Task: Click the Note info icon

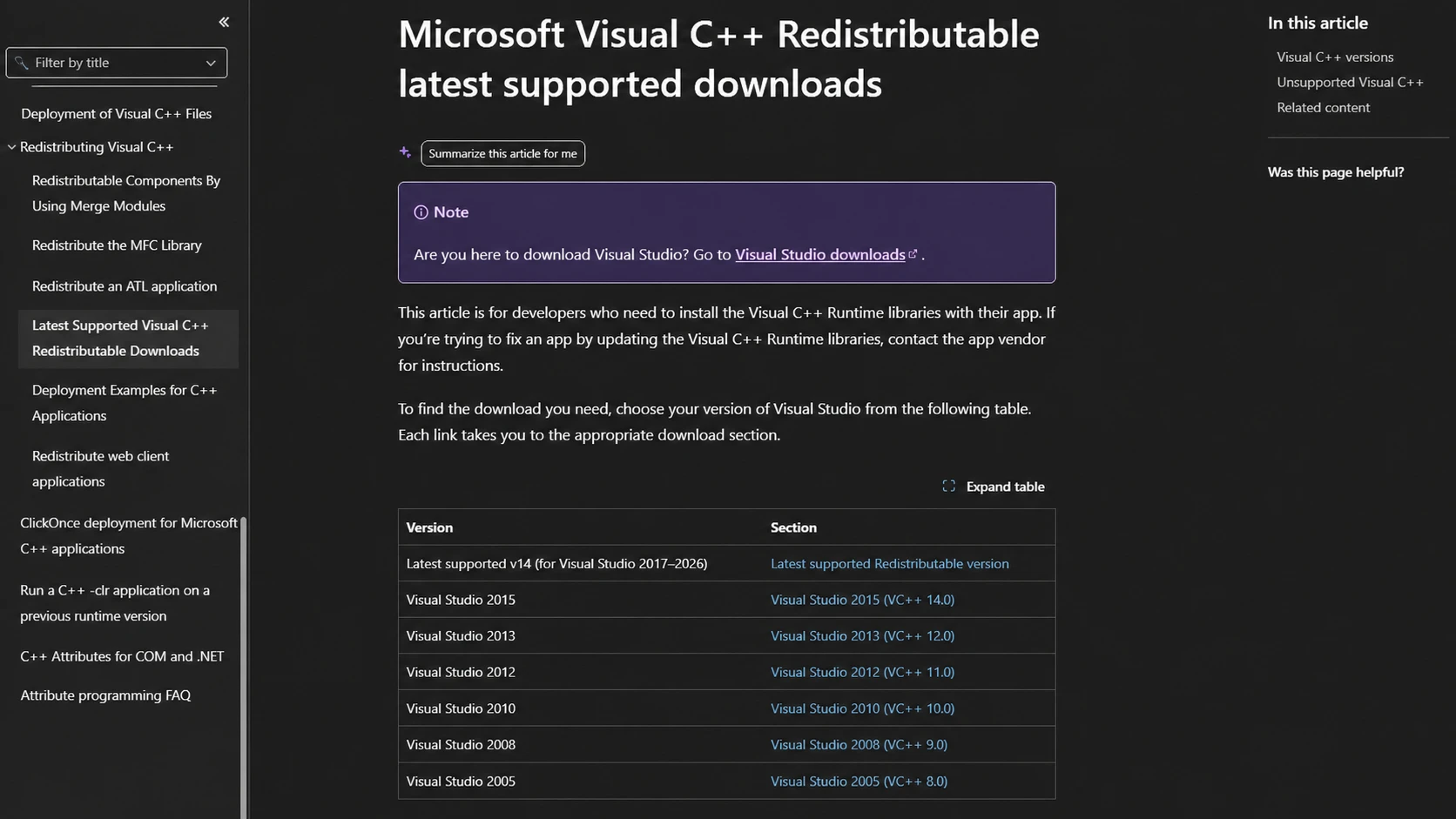Action: pyautogui.click(x=421, y=212)
